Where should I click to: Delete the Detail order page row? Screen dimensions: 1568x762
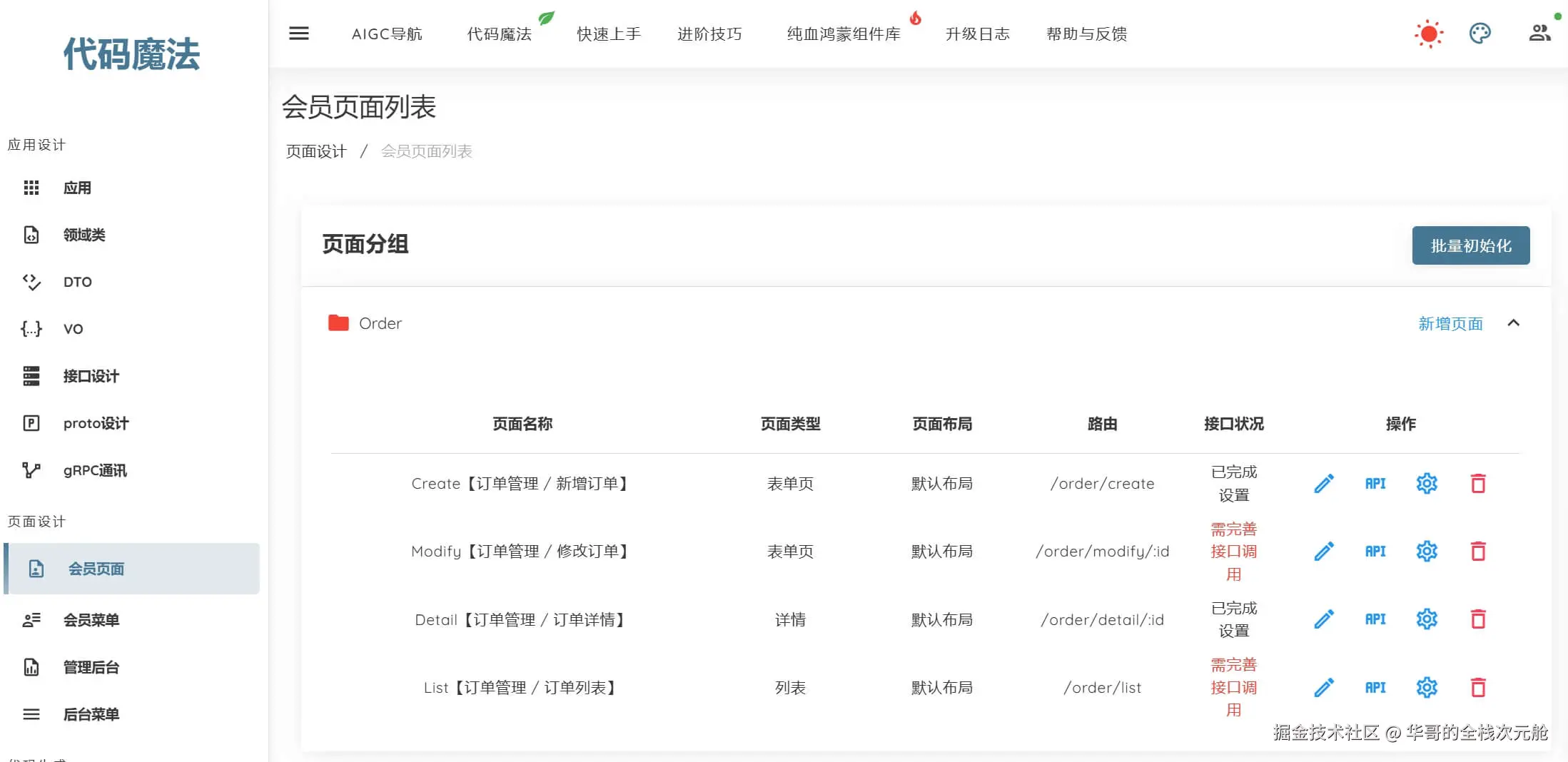click(x=1478, y=619)
